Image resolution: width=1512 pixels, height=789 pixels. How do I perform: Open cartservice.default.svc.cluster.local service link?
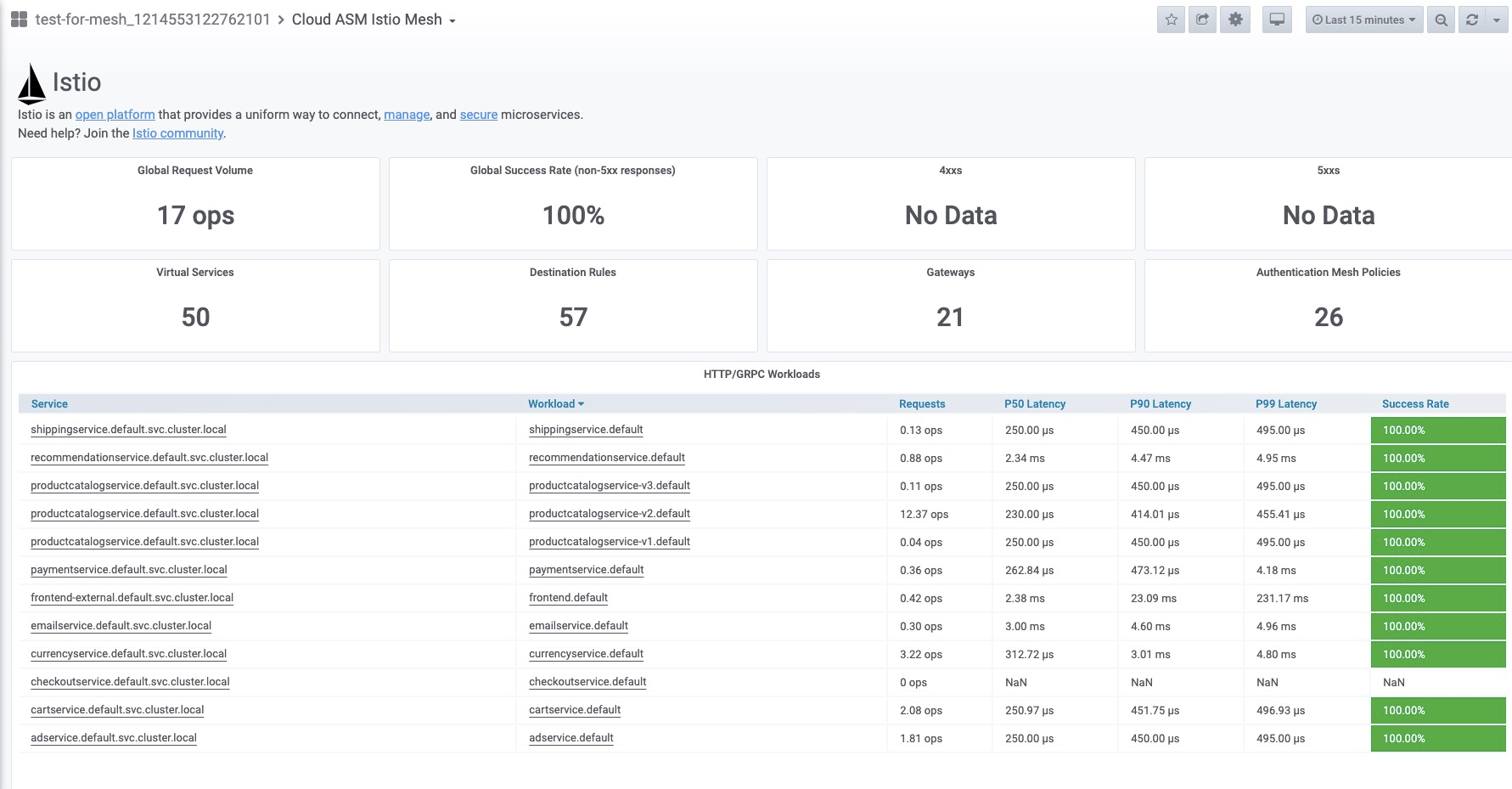pos(117,710)
